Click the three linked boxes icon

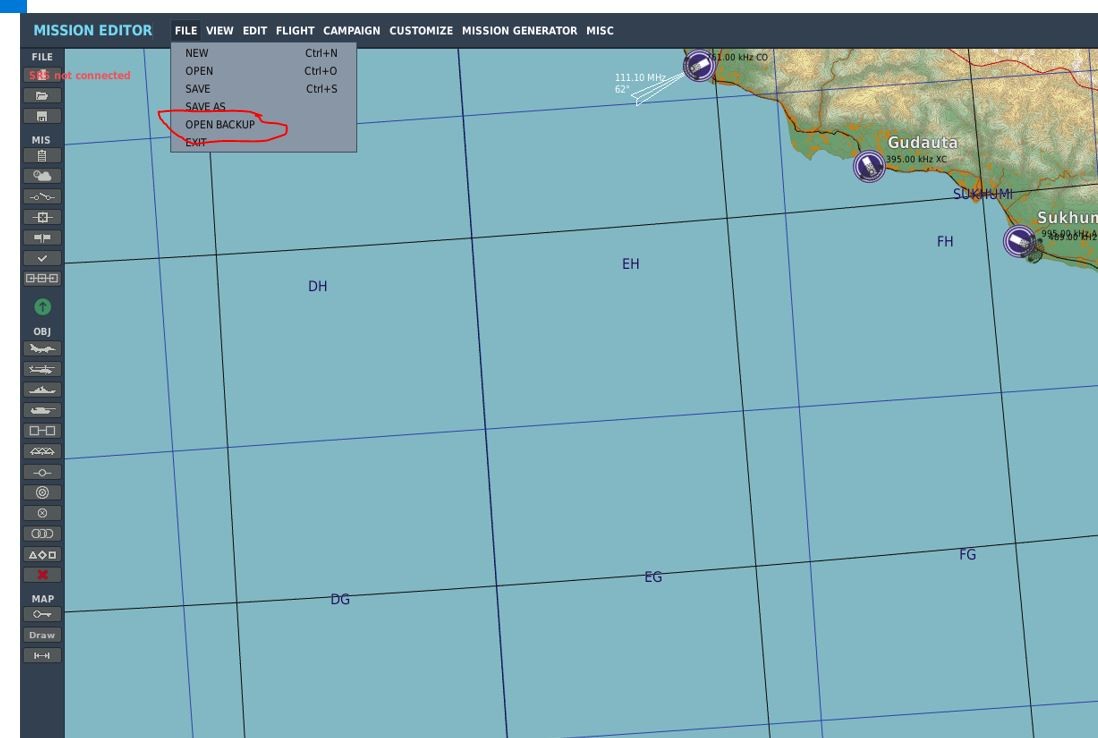[42, 279]
